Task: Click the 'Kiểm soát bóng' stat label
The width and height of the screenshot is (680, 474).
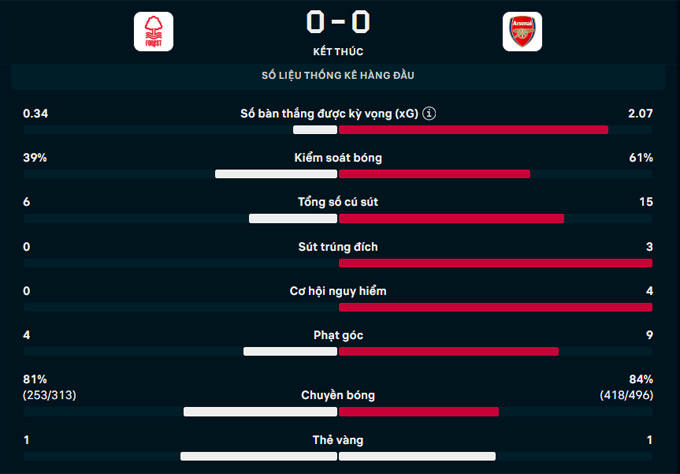Action: [338, 158]
